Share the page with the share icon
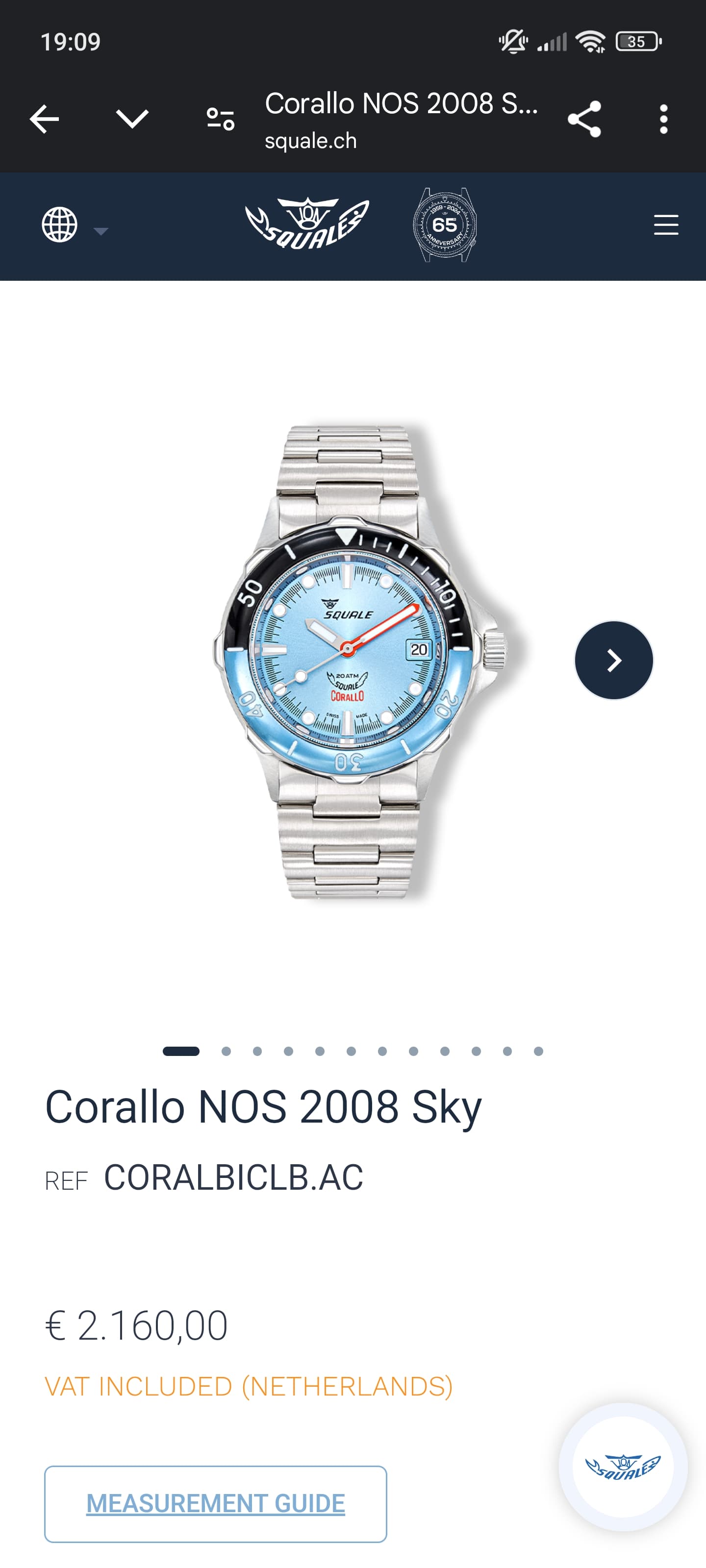 coord(584,119)
